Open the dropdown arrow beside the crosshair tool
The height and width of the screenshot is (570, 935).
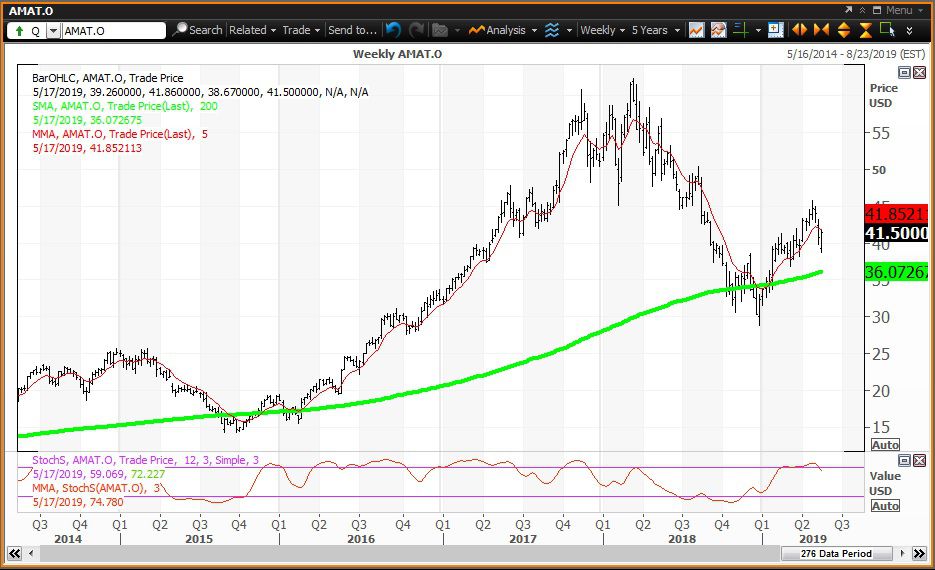coord(758,30)
